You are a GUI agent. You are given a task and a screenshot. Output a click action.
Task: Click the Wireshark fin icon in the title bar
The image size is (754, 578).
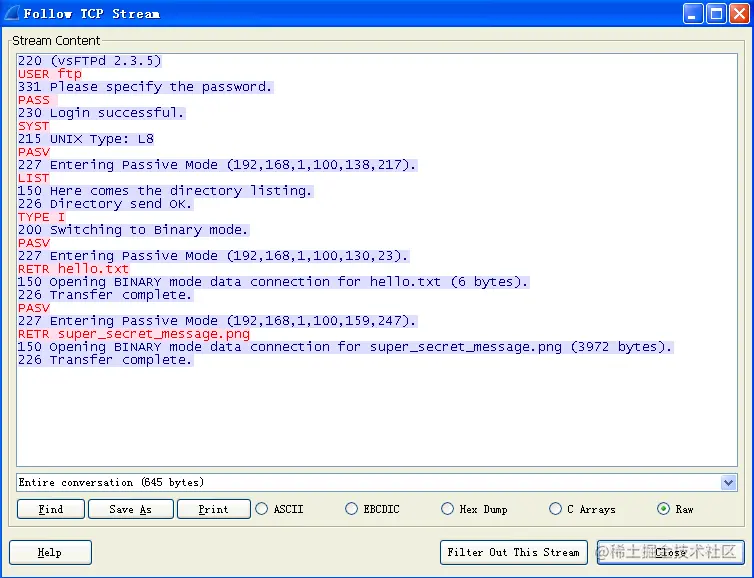12,13
